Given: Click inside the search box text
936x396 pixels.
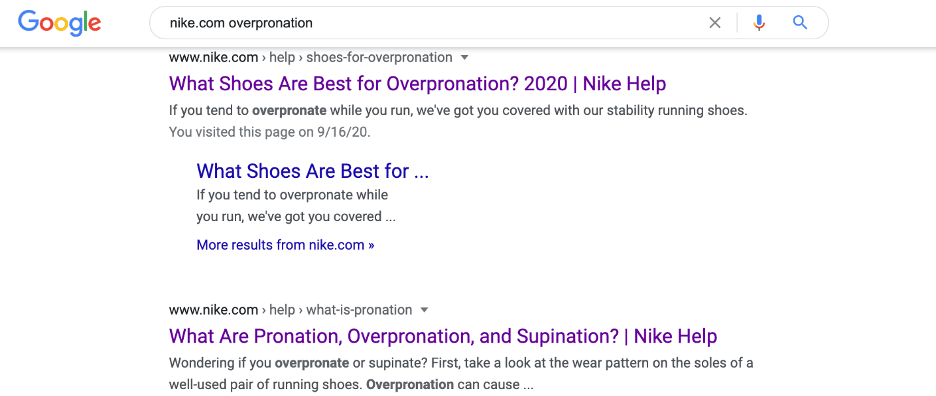Looking at the screenshot, I should point(241,23).
